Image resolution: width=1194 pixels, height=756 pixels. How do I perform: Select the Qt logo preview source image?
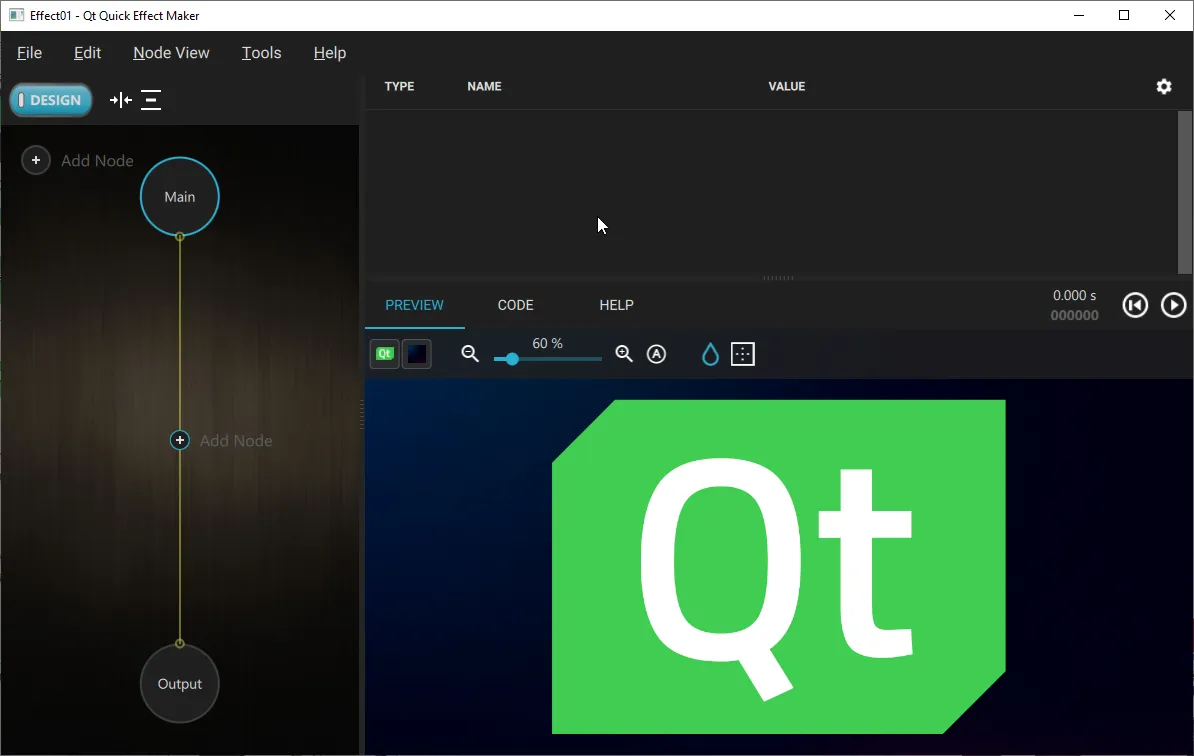(x=384, y=353)
